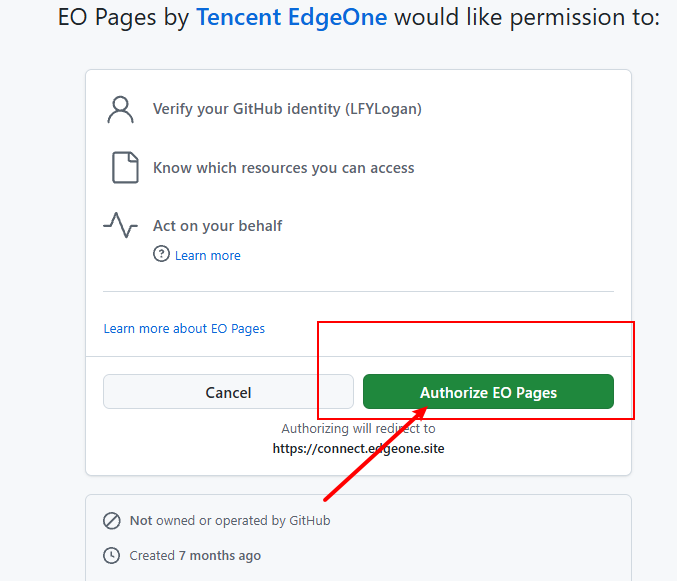The width and height of the screenshot is (677, 581).
Task: Click the Authorizing will redirect to text
Action: tap(358, 429)
